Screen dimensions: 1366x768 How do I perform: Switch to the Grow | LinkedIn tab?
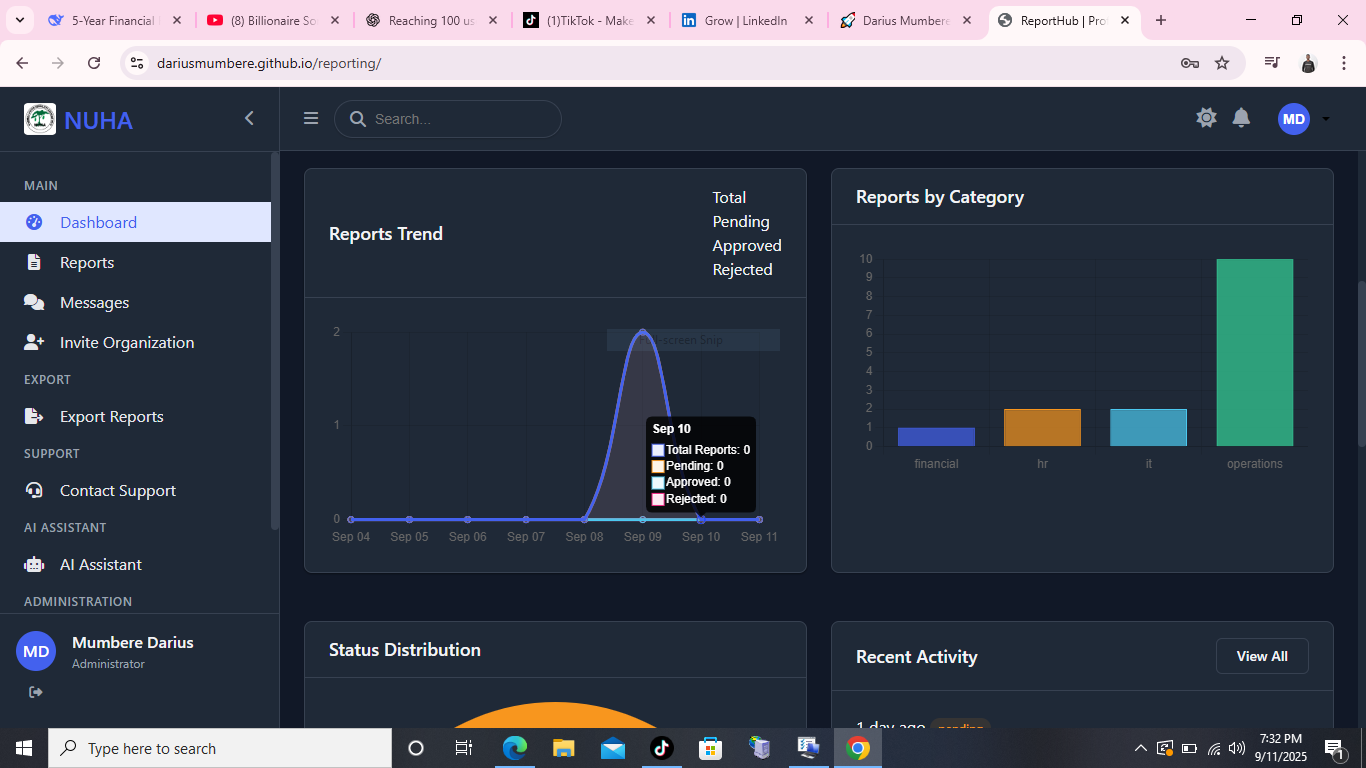click(x=748, y=20)
